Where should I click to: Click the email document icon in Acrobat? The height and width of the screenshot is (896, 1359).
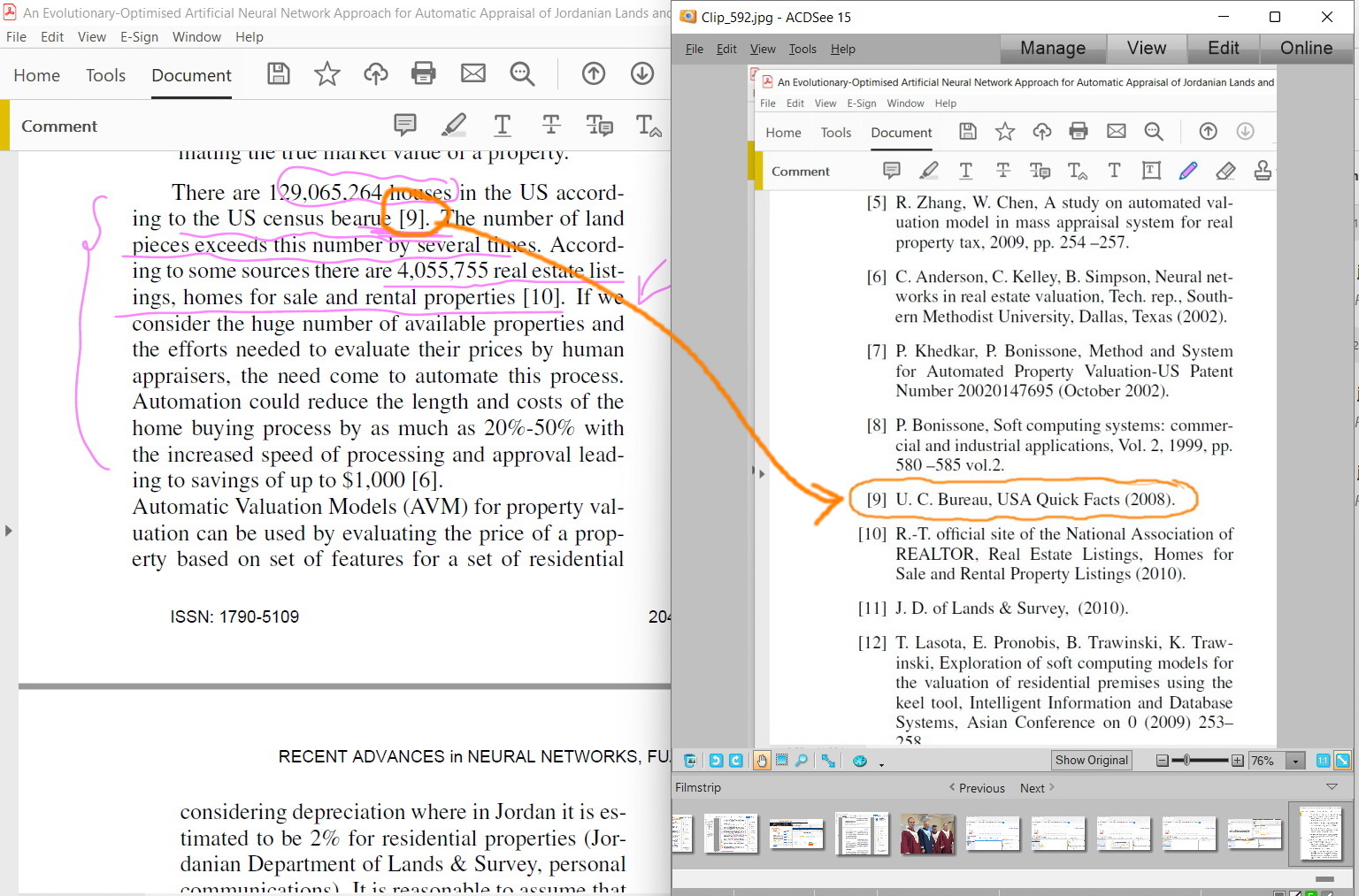pos(473,74)
